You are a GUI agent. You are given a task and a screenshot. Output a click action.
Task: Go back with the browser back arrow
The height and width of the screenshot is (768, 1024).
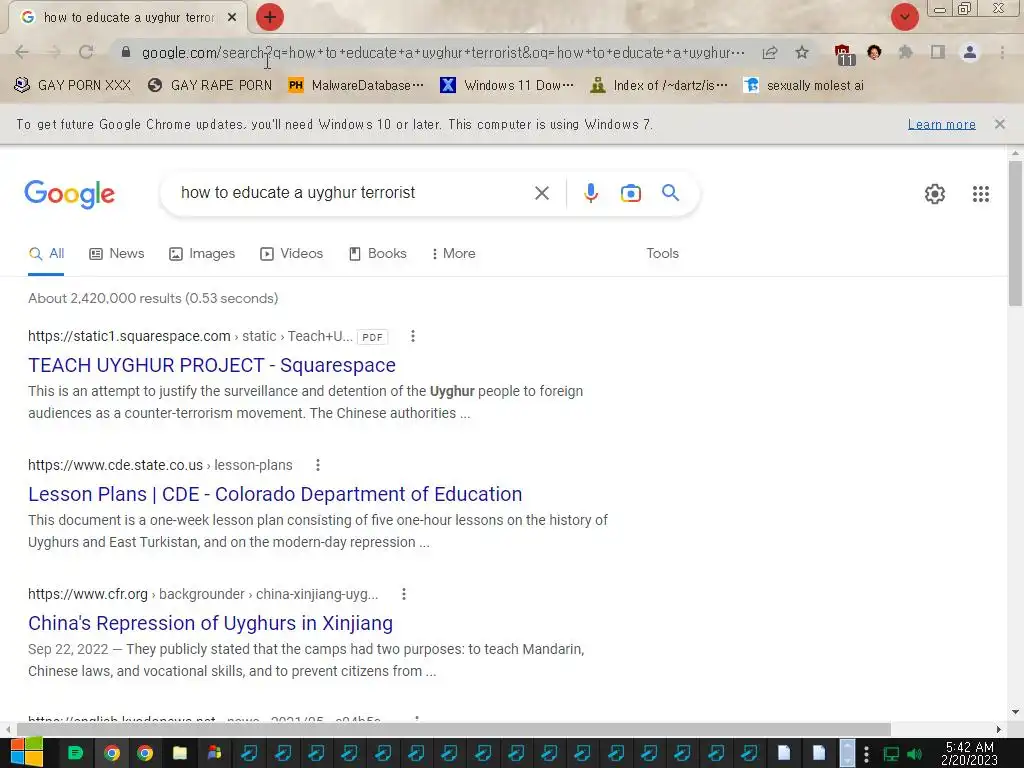pos(22,52)
